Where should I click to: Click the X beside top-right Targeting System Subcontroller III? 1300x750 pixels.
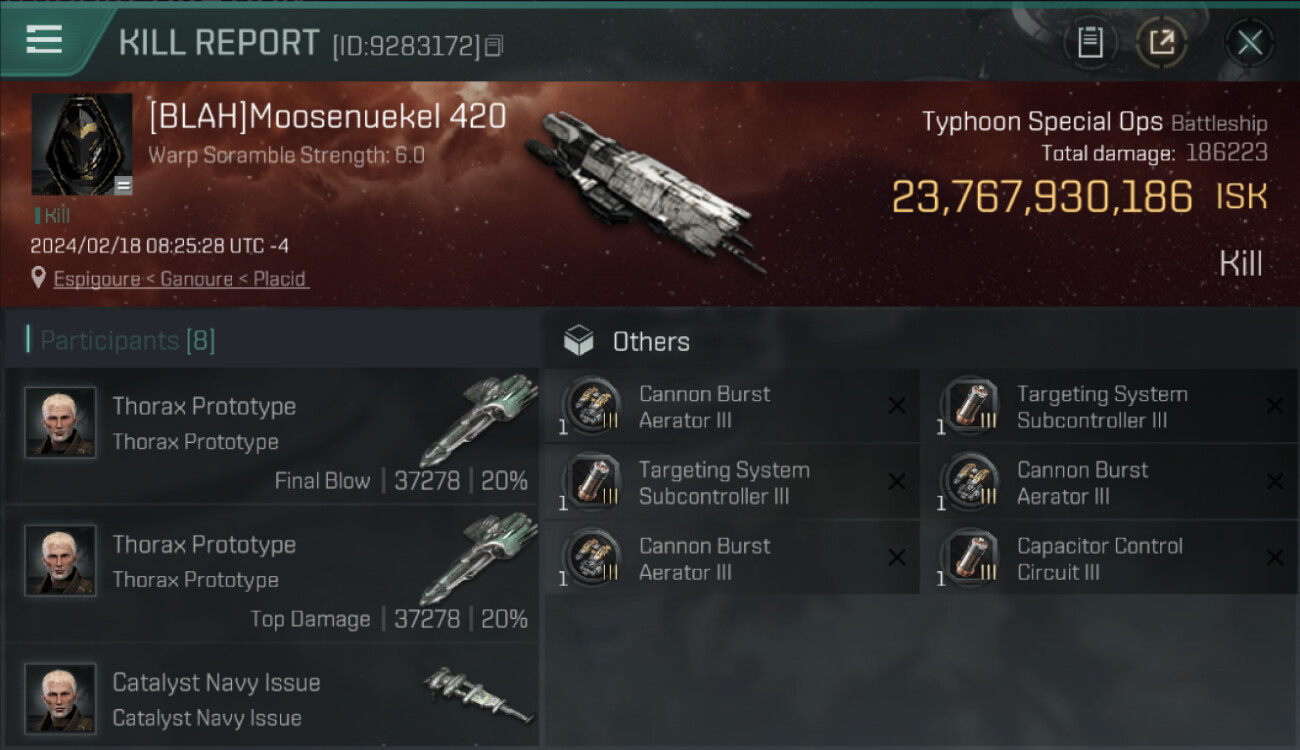pyautogui.click(x=1274, y=406)
